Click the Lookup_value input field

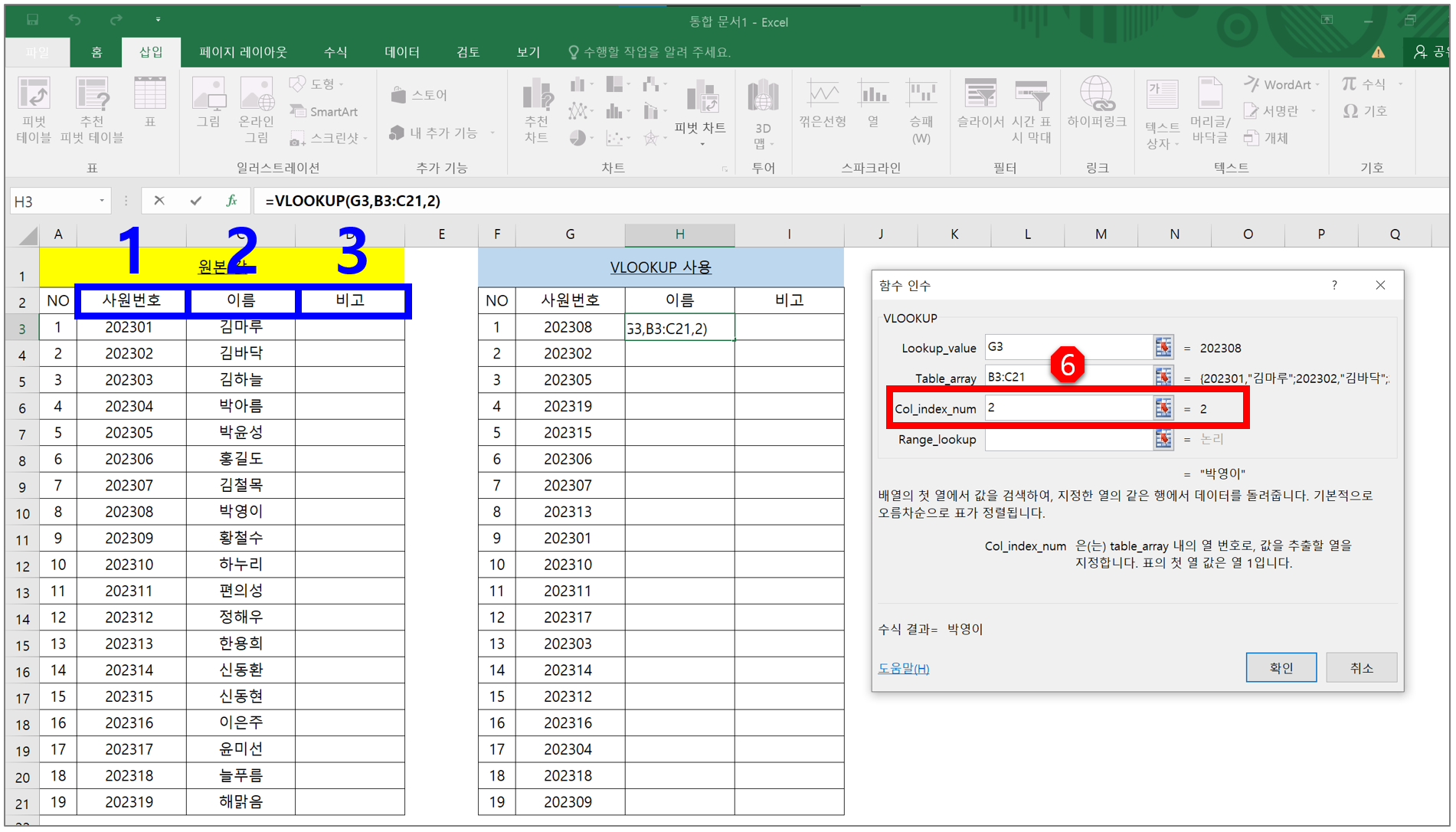pos(1068,347)
